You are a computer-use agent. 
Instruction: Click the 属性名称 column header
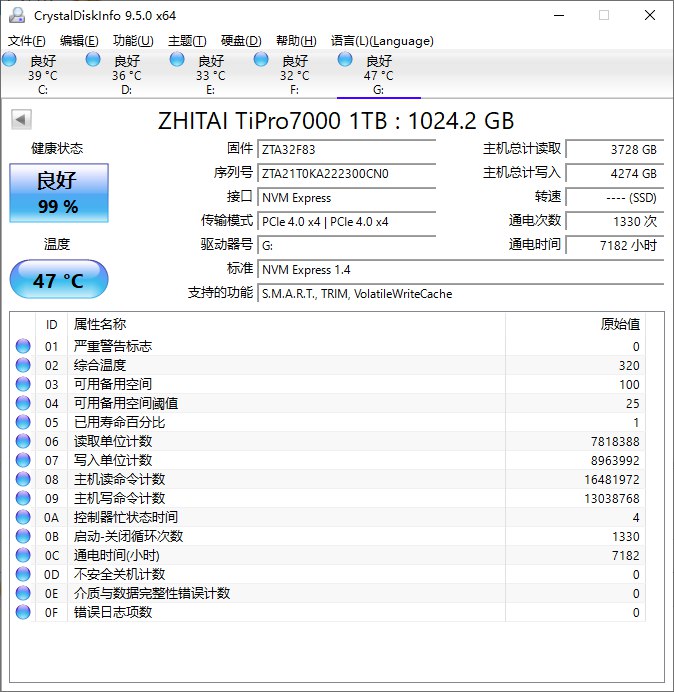[286, 324]
